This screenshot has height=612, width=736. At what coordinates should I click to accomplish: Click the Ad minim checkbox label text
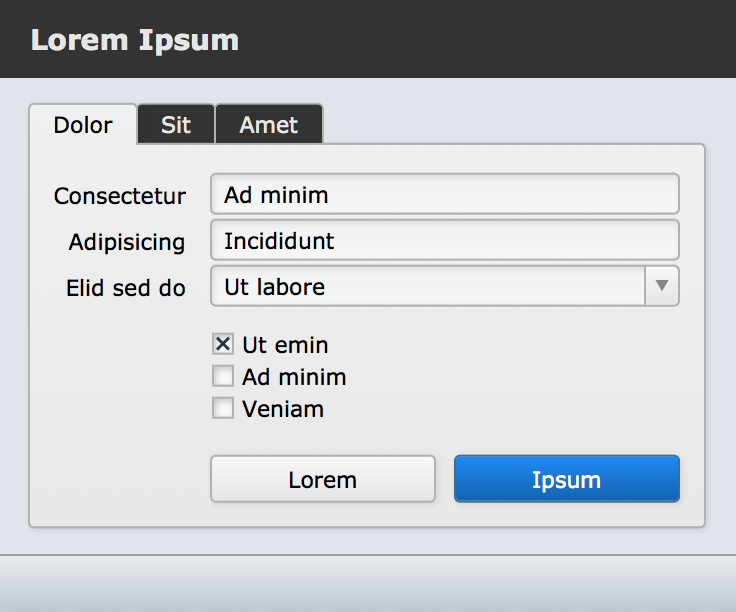point(294,377)
